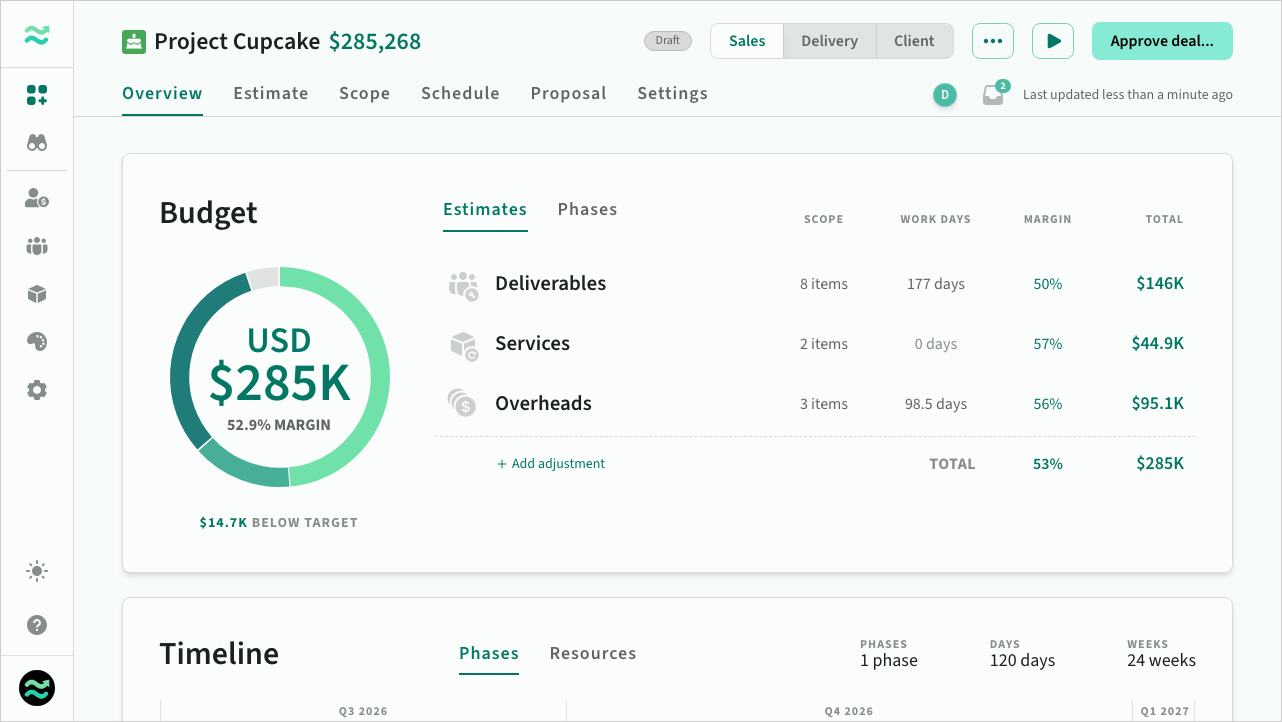Open the three-dots more options button
This screenshot has width=1282, height=722.
click(x=993, y=41)
